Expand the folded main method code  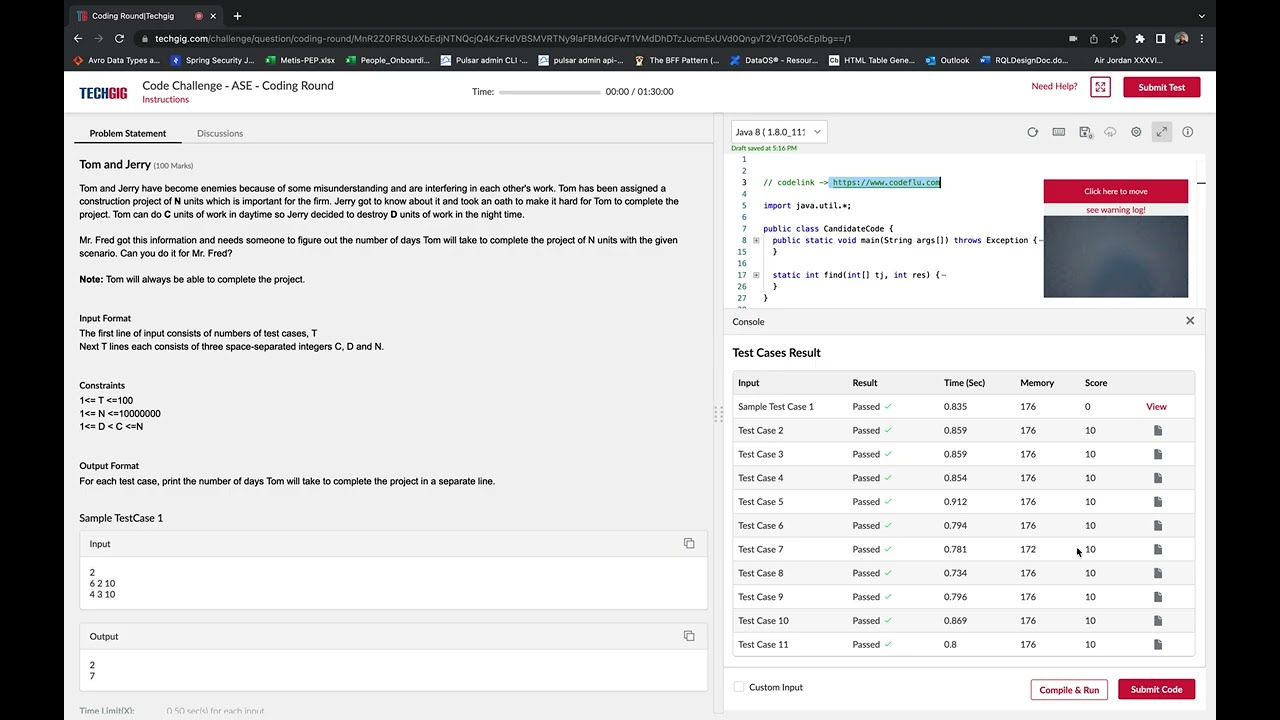pos(756,240)
